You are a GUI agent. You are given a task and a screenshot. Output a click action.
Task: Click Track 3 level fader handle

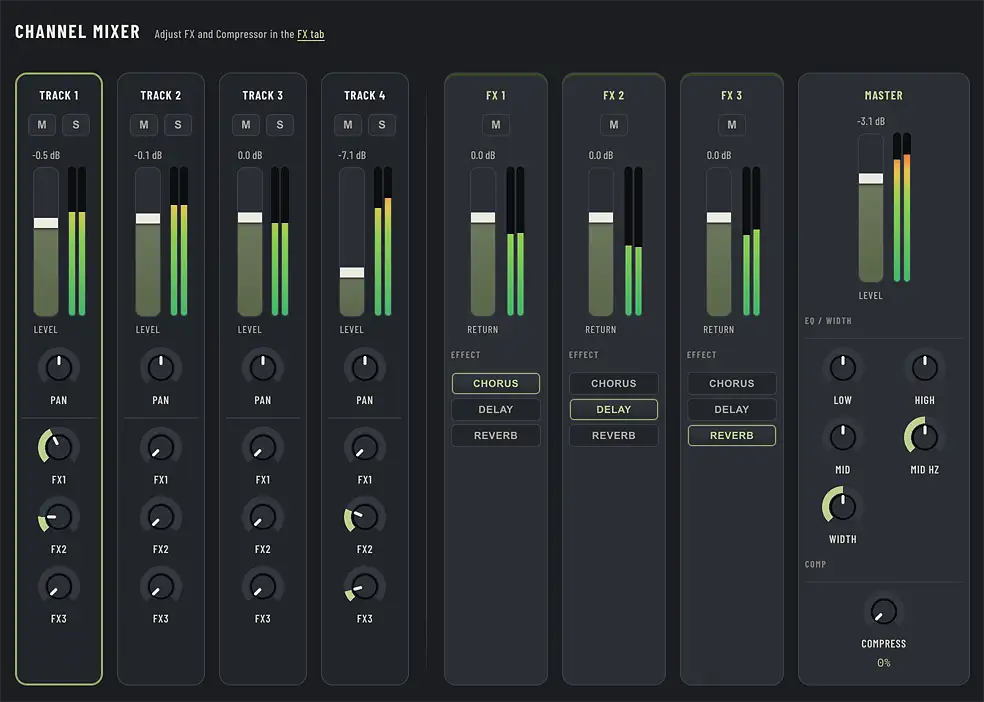click(250, 218)
